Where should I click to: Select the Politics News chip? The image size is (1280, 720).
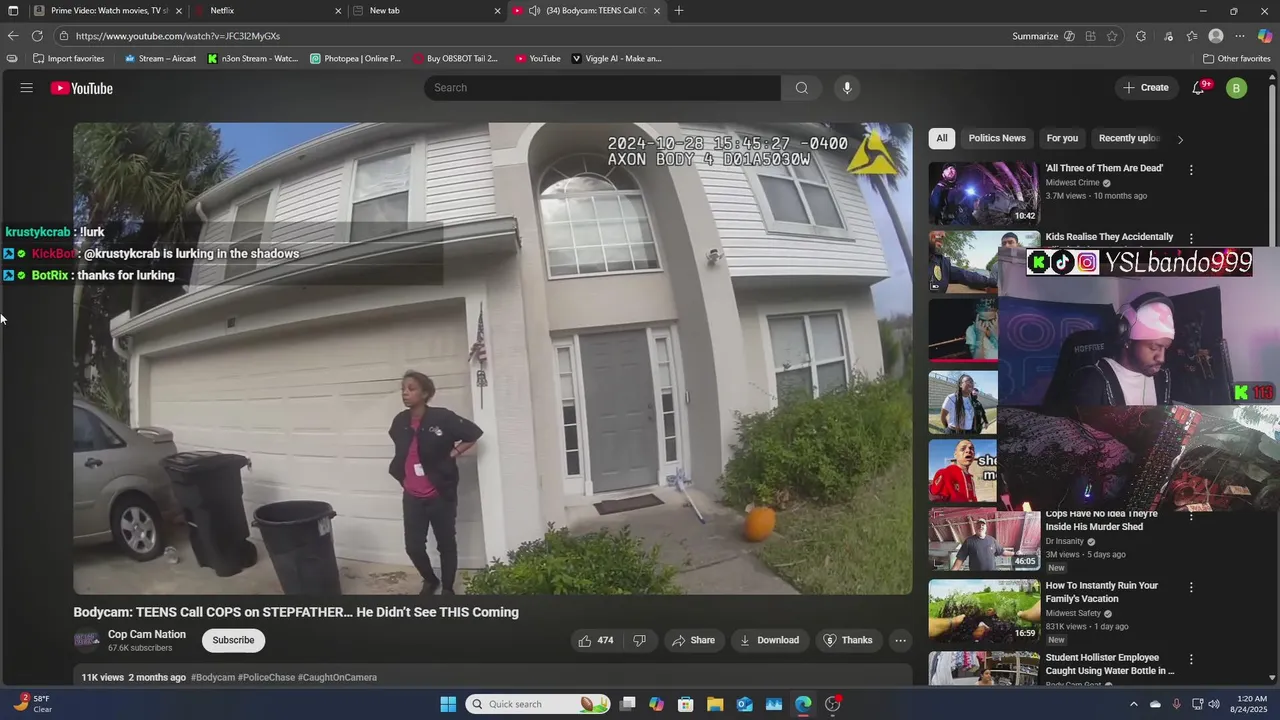tap(997, 138)
